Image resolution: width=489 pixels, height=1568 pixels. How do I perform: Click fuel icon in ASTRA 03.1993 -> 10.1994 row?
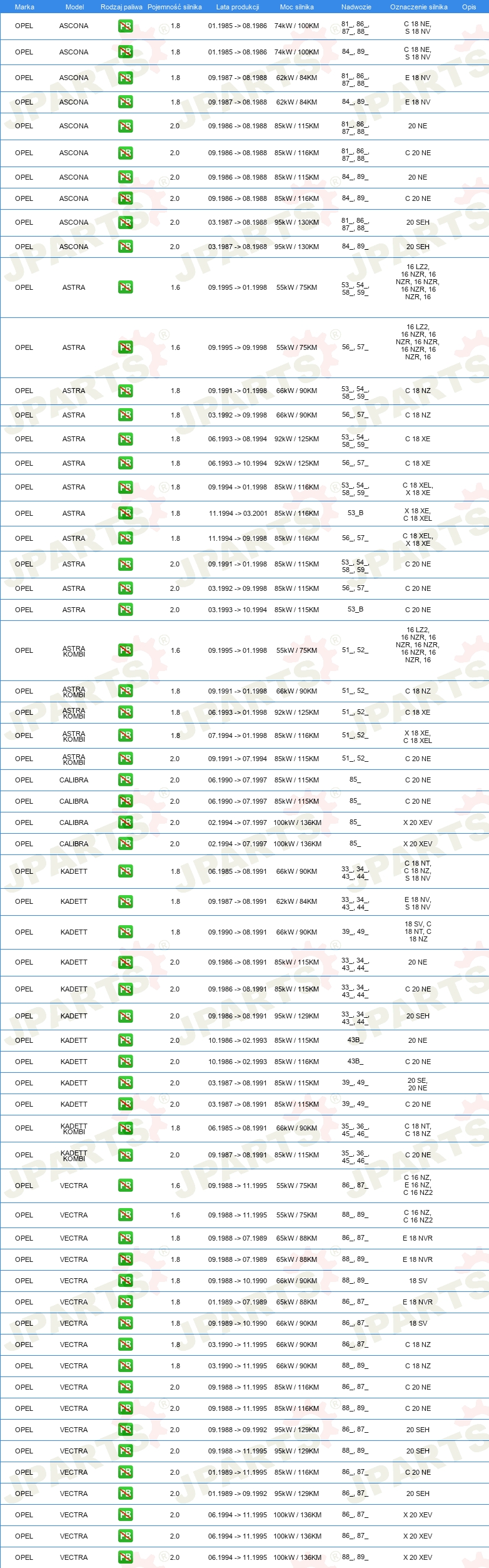click(x=126, y=610)
